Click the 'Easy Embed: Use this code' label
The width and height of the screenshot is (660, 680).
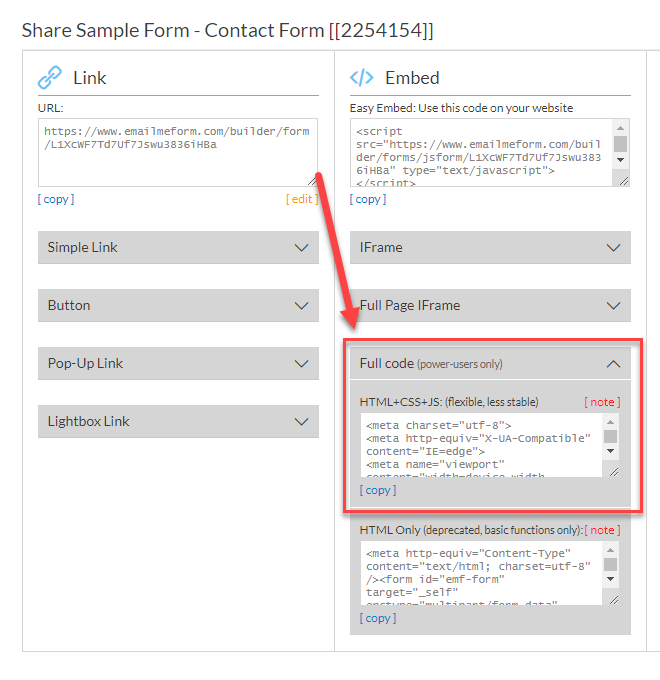[461, 108]
